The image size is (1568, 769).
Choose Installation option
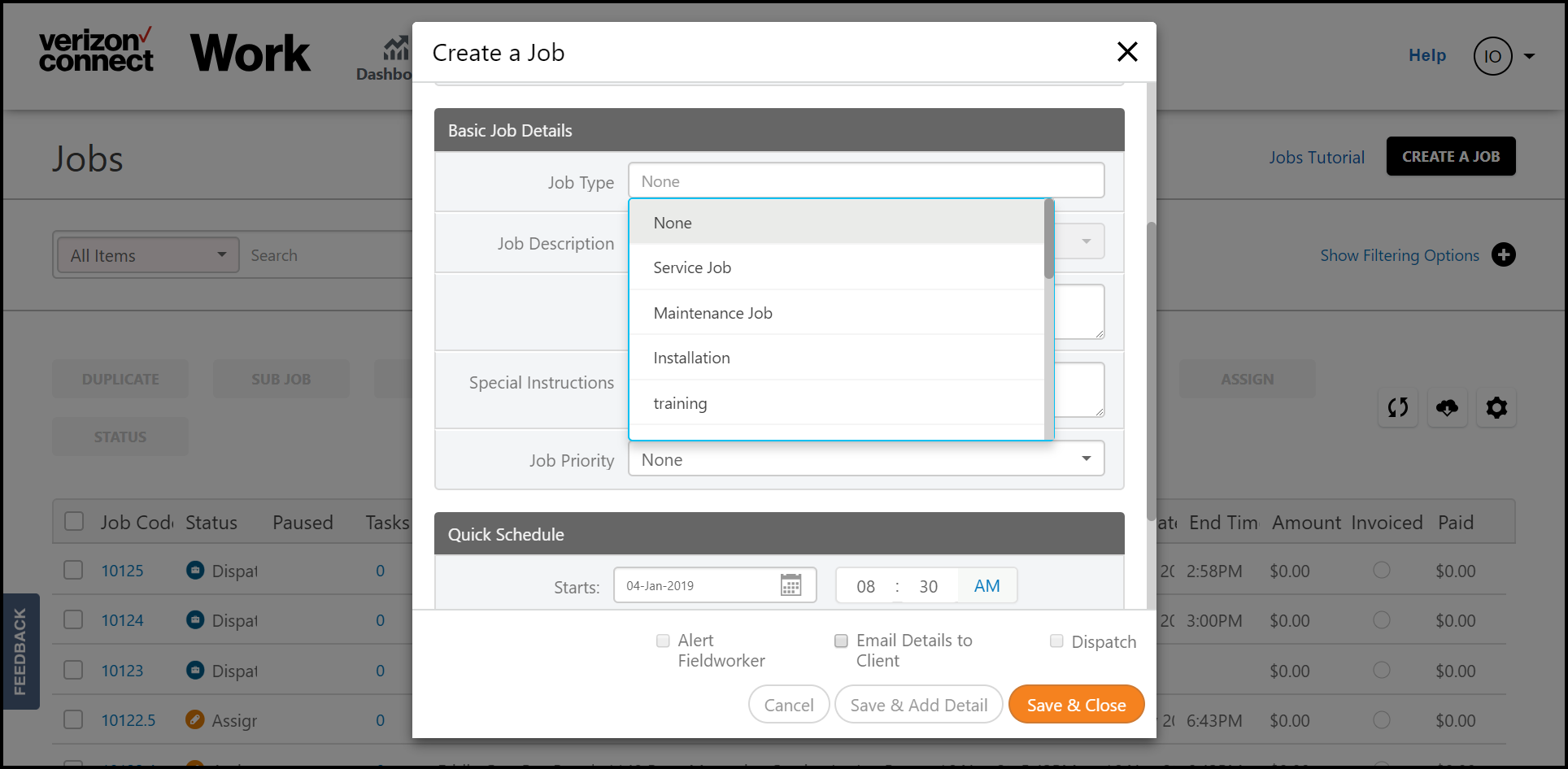tap(837, 358)
